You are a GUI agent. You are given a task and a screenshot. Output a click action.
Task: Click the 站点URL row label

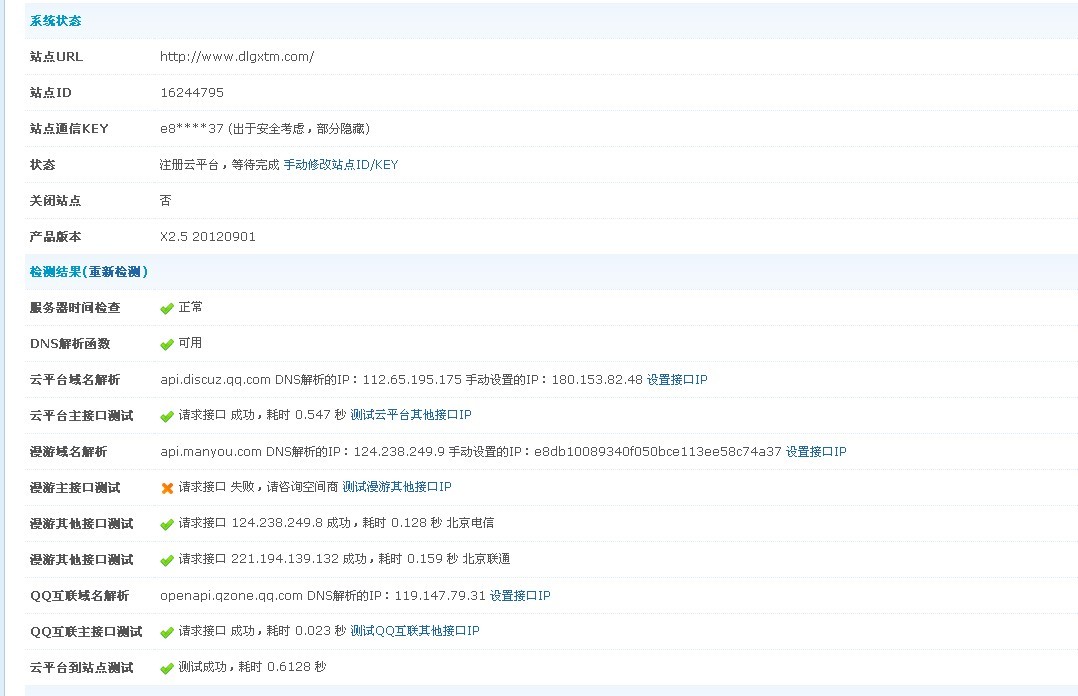(56, 56)
